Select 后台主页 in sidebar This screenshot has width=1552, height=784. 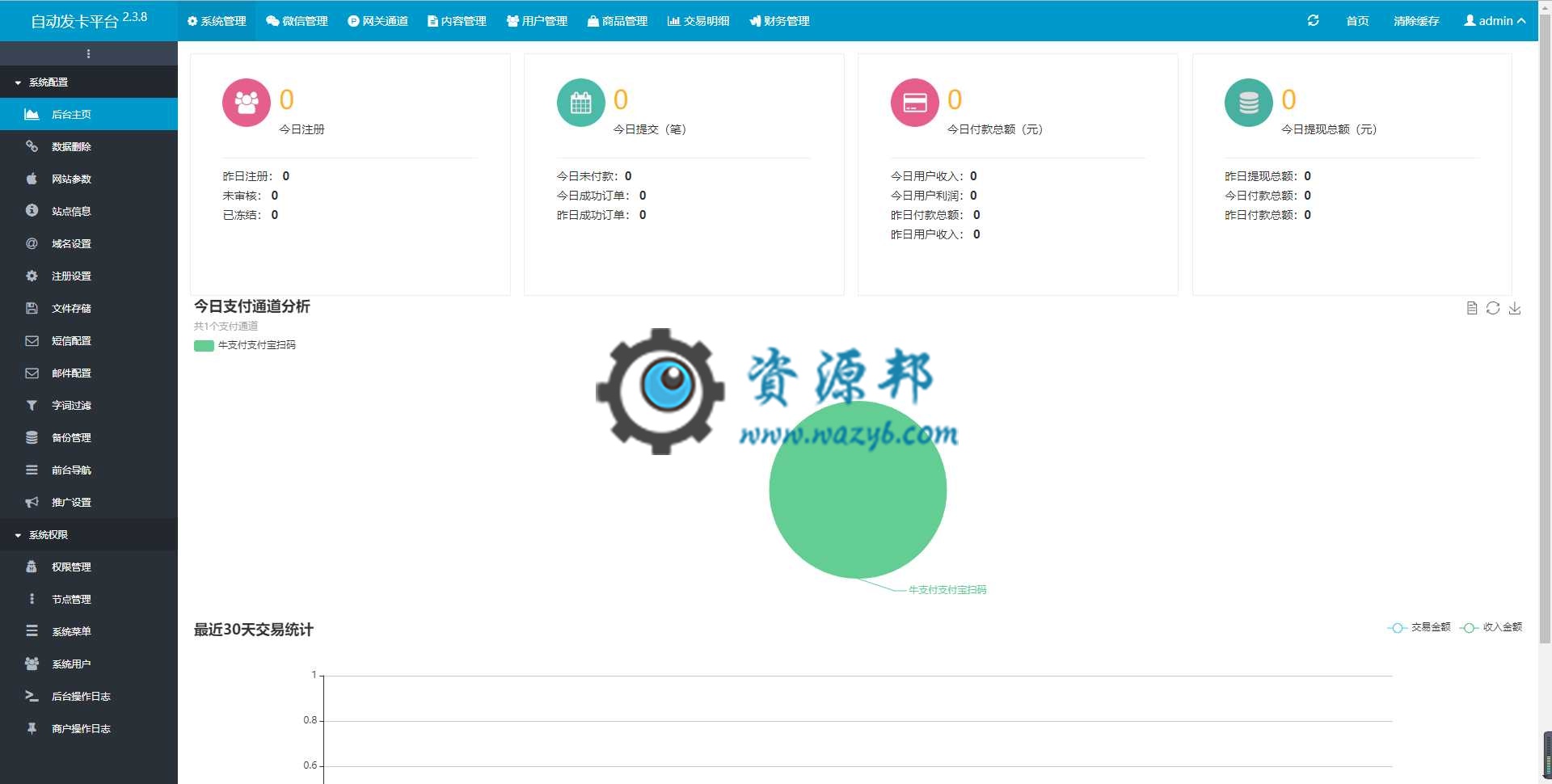(x=89, y=114)
